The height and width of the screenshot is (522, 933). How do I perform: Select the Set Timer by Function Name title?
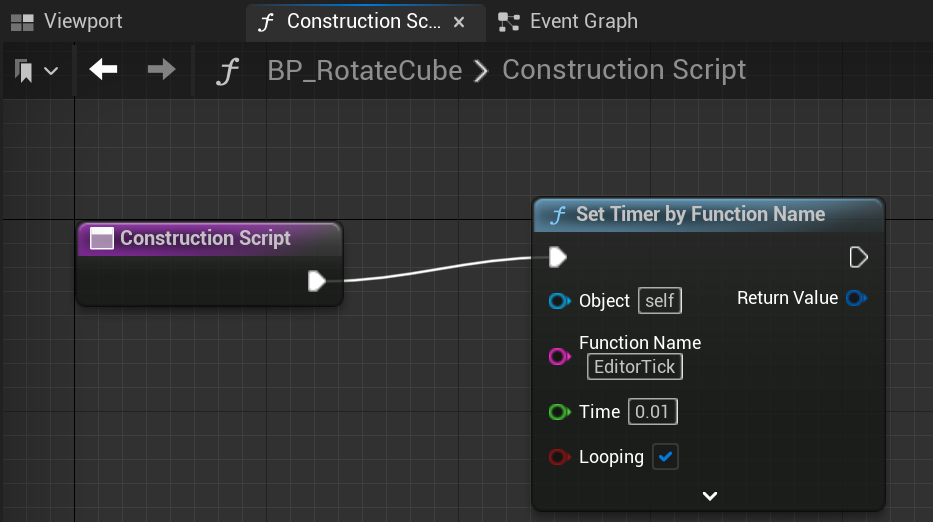[x=700, y=214]
